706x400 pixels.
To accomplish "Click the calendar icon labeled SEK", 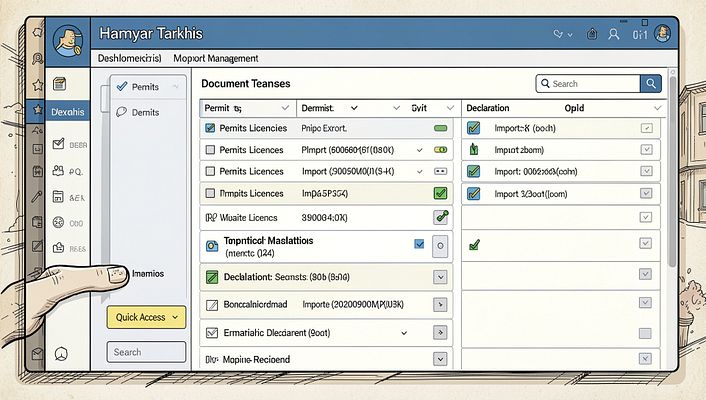I will 59,196.
